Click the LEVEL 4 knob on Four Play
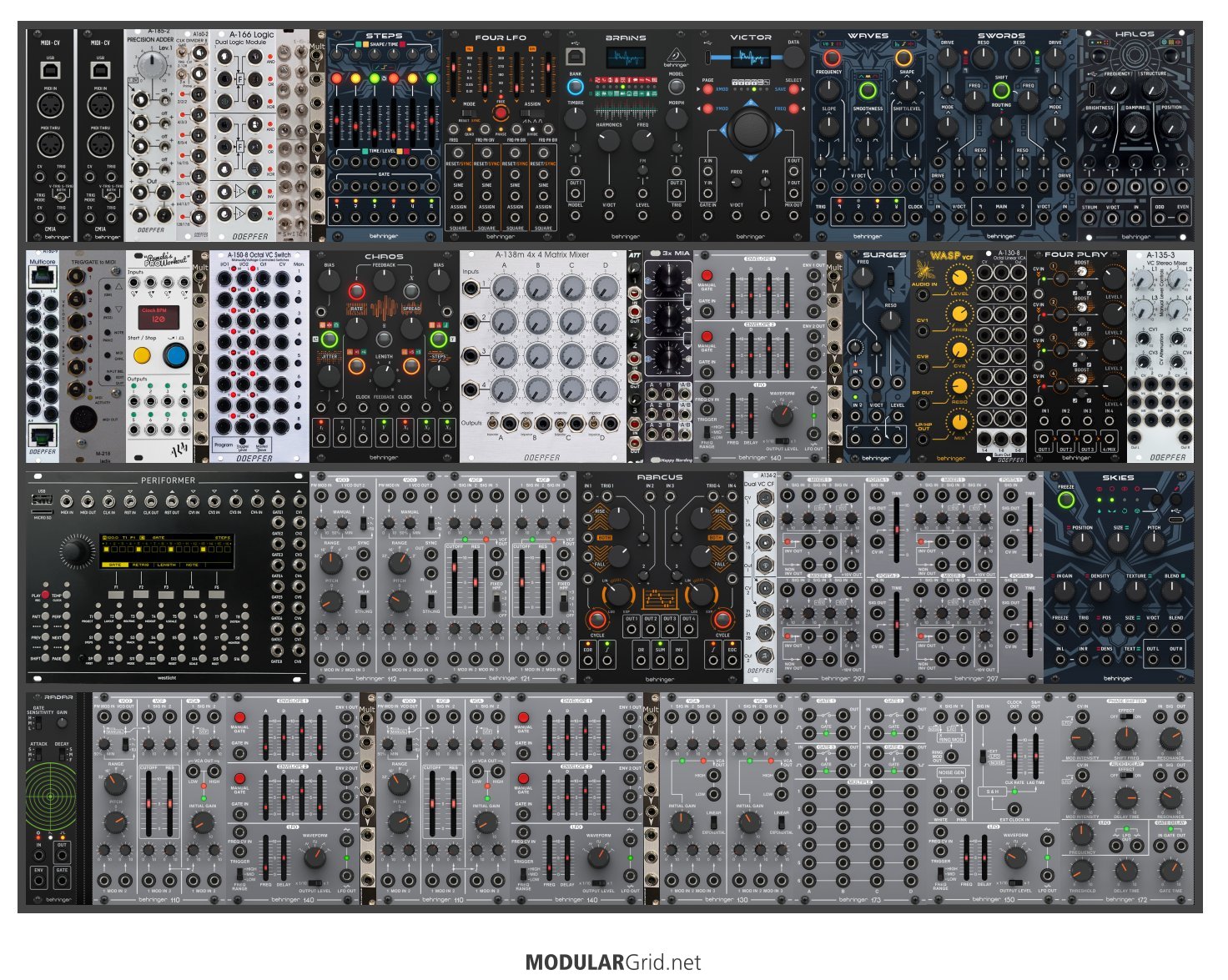Viewport: 1228px width, 980px height. (x=1113, y=386)
